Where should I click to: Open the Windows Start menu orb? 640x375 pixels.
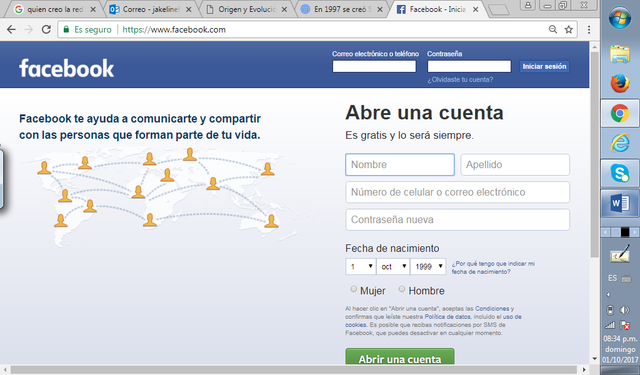[x=620, y=18]
